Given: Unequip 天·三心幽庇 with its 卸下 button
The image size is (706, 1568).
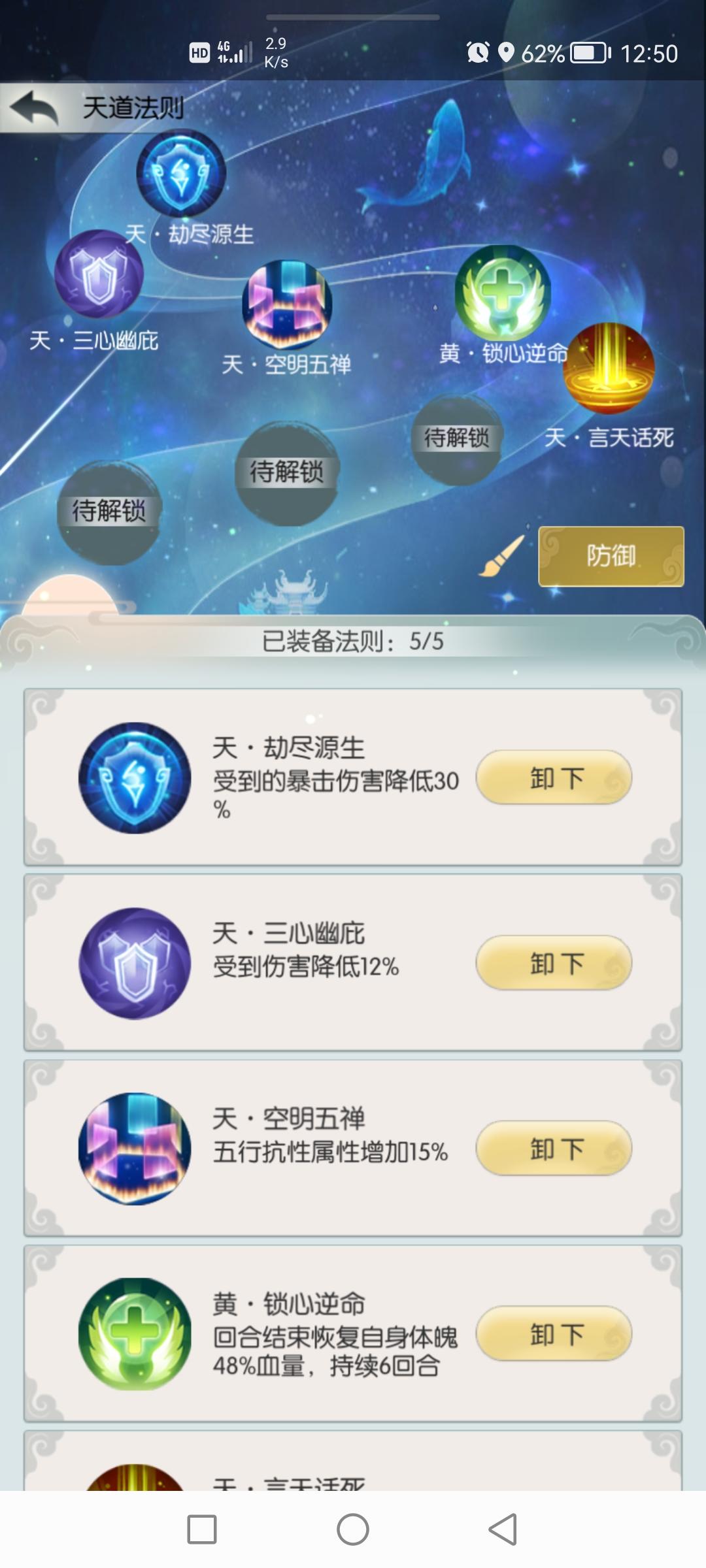Looking at the screenshot, I should [554, 964].
